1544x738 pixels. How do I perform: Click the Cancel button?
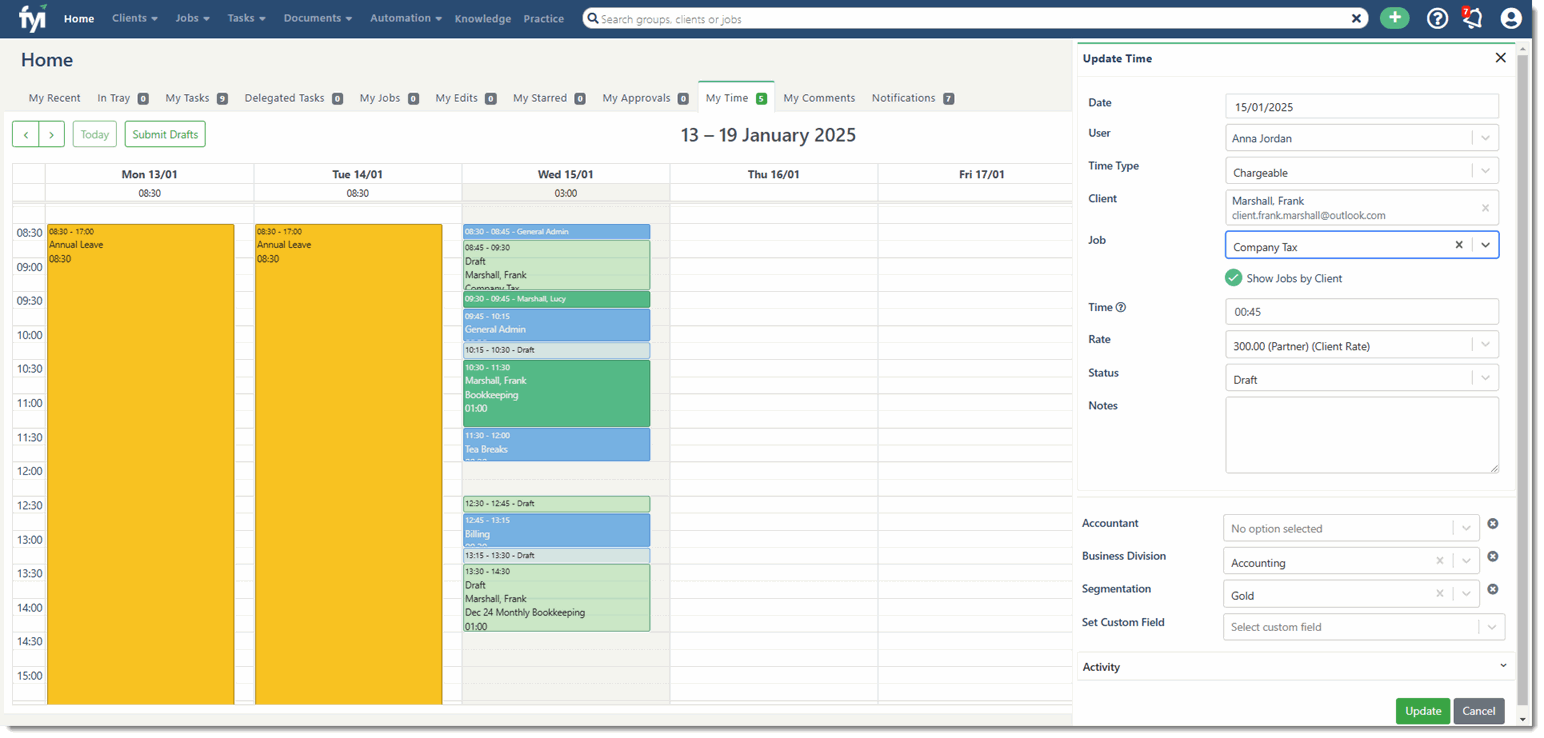(1479, 711)
